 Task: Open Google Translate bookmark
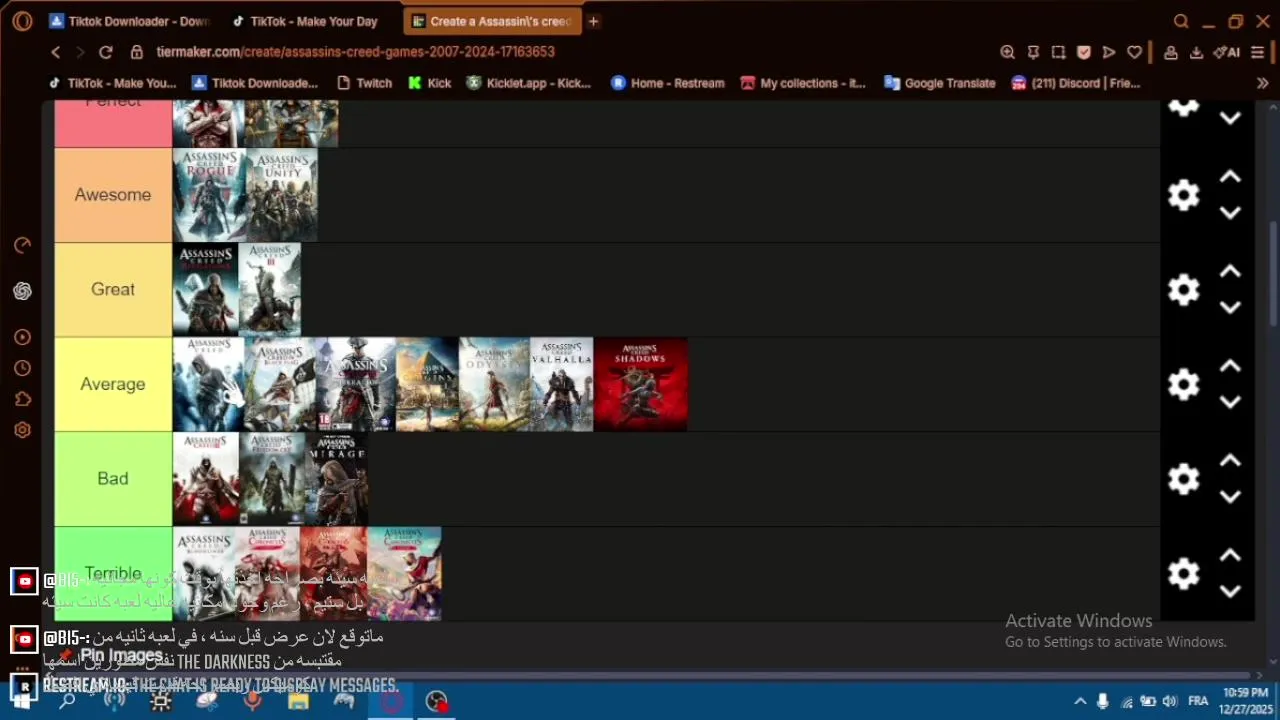pyautogui.click(x=940, y=83)
